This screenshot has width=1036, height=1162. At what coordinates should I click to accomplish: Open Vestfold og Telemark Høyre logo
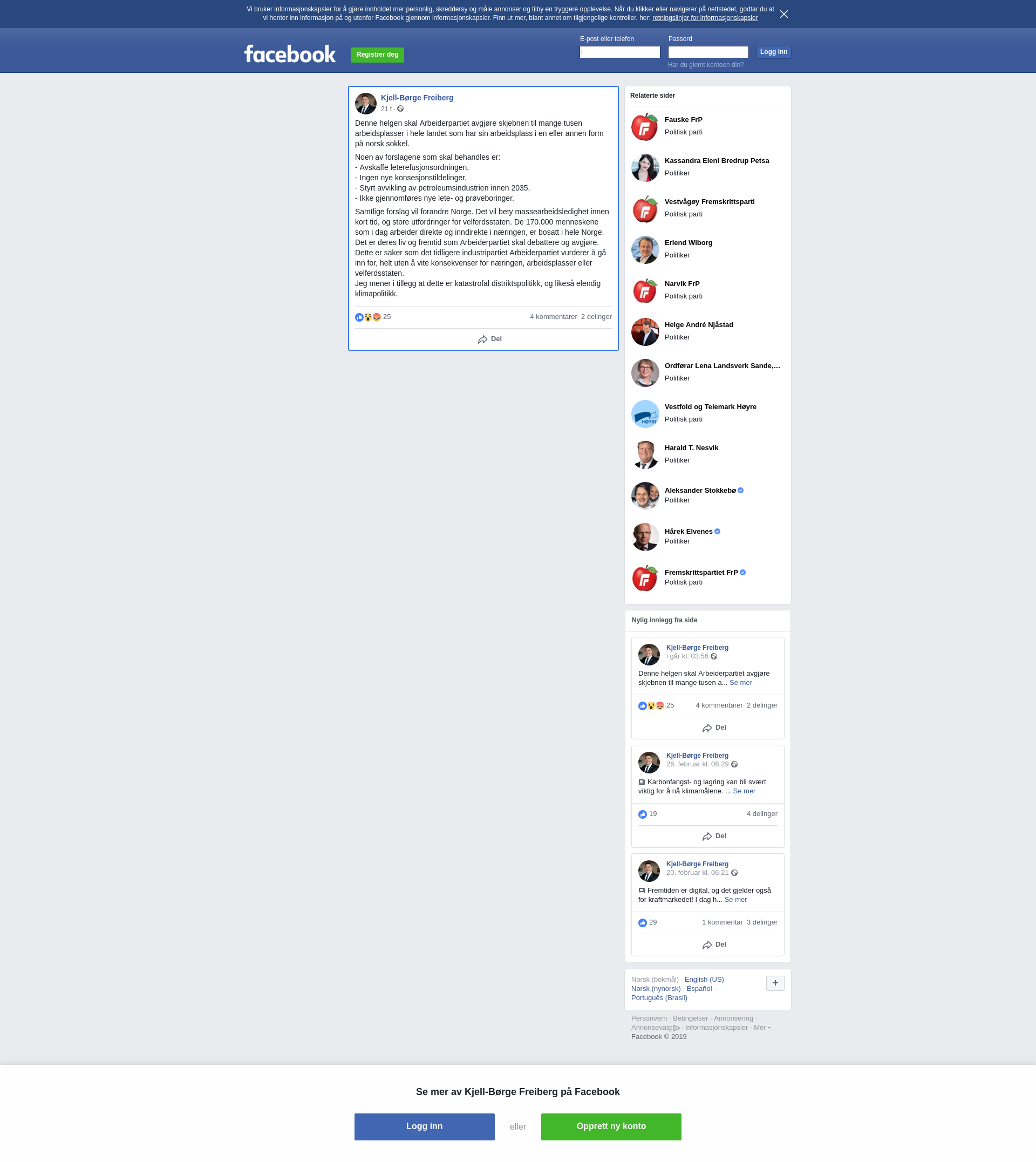tap(644, 413)
